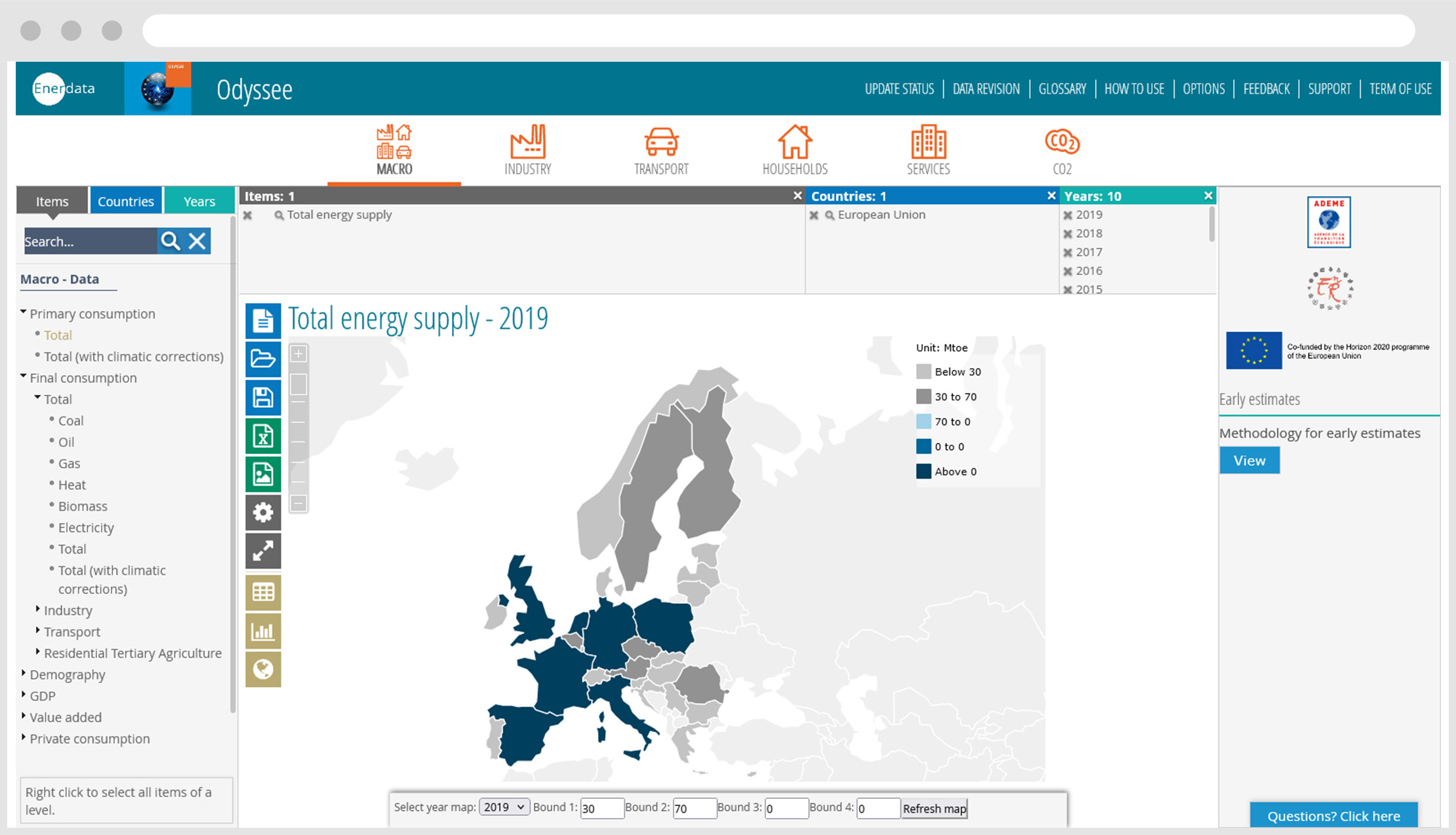The height and width of the screenshot is (835, 1456).
Task: Switch to bar chart view icon
Action: point(263,631)
